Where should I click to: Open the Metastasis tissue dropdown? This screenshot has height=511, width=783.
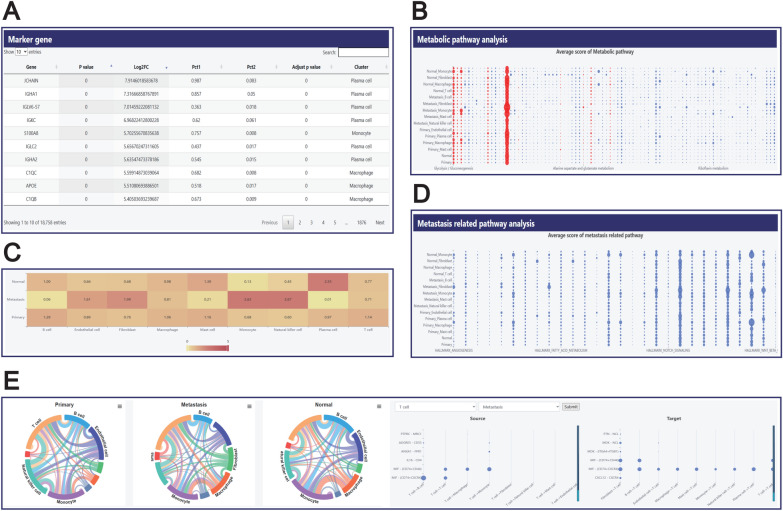coord(519,407)
